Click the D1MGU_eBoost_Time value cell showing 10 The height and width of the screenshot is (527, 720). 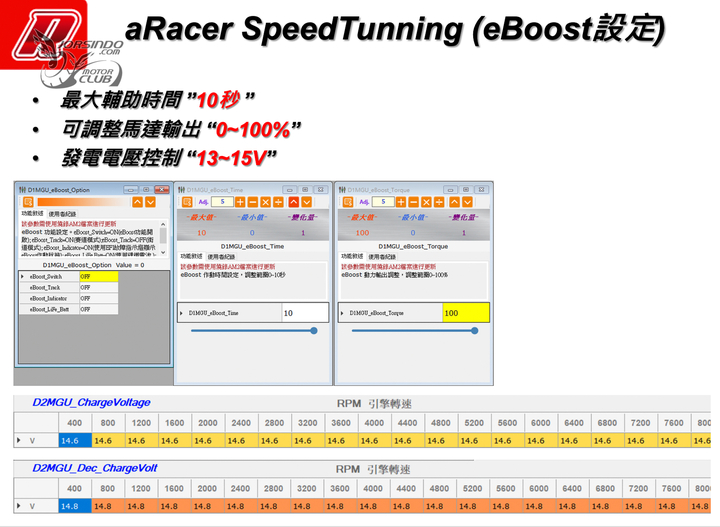coord(305,313)
